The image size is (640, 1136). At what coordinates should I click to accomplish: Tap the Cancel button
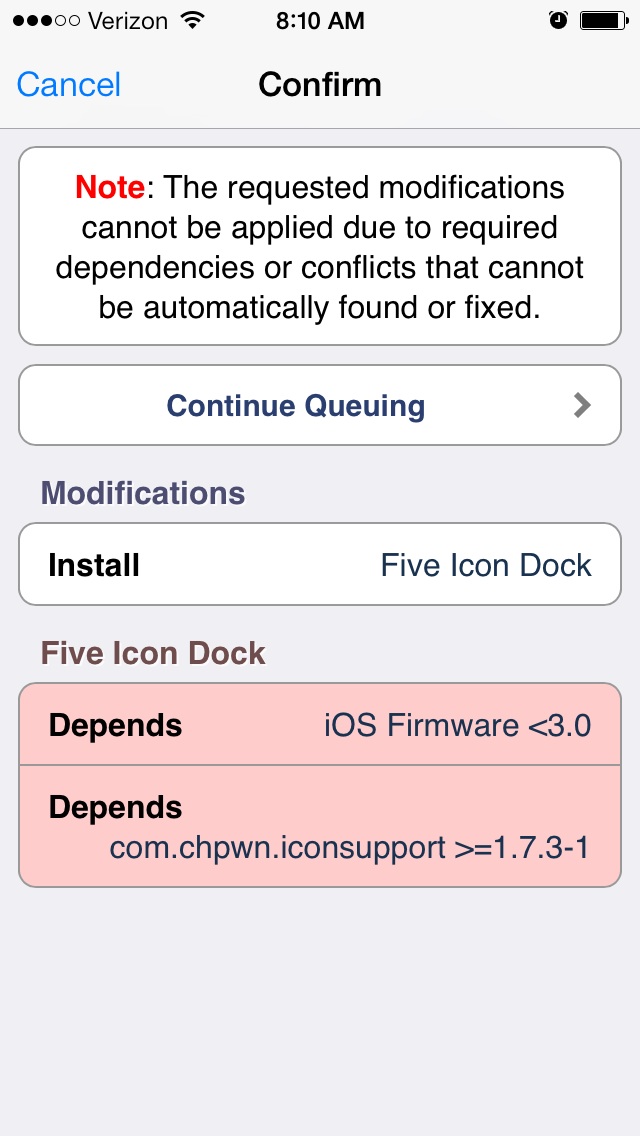point(69,85)
